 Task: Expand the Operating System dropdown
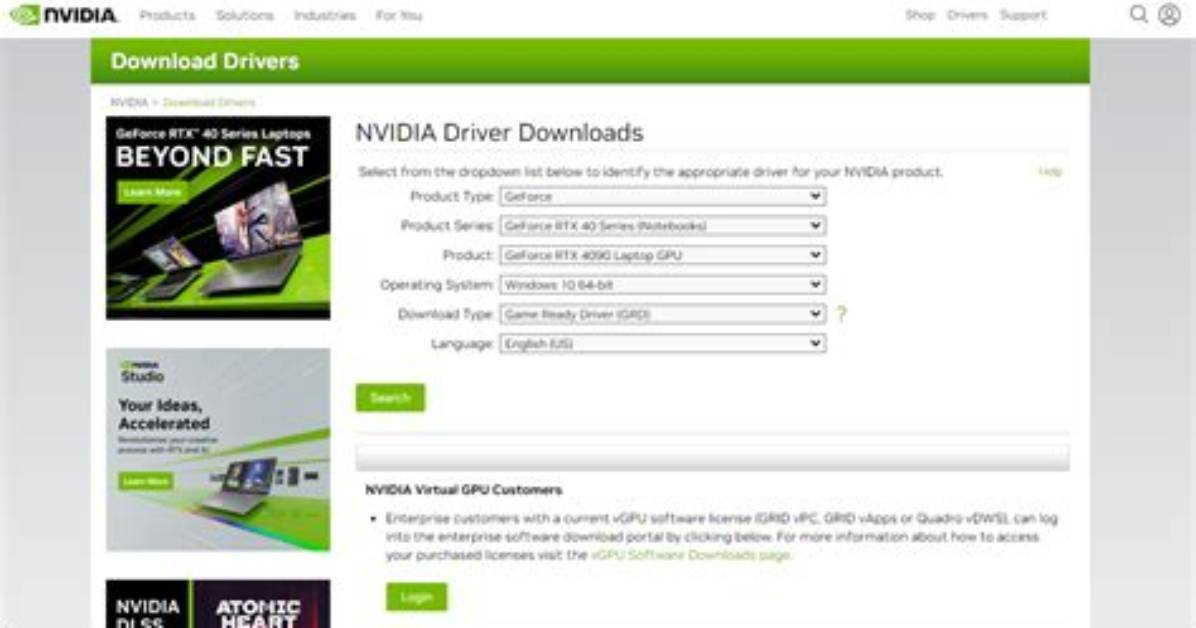663,285
